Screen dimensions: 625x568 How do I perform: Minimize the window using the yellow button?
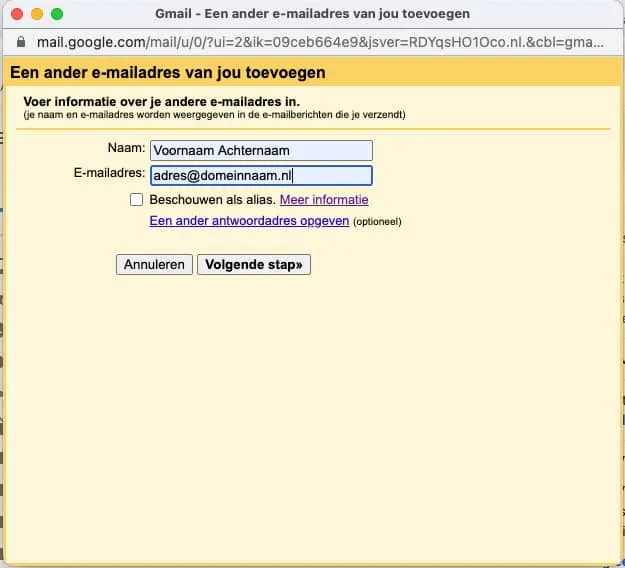[x=37, y=15]
